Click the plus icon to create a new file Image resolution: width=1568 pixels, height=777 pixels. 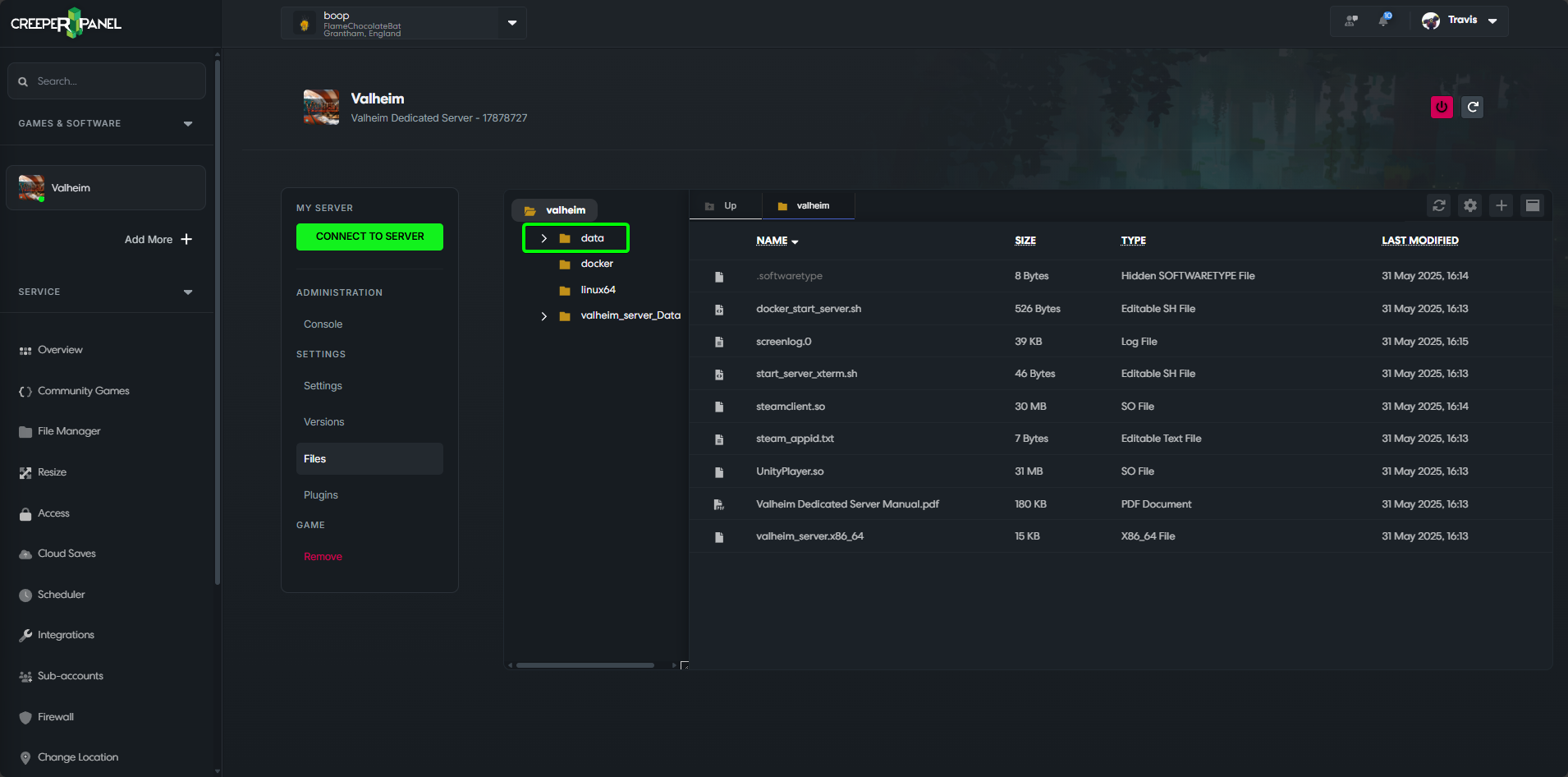[x=1502, y=205]
